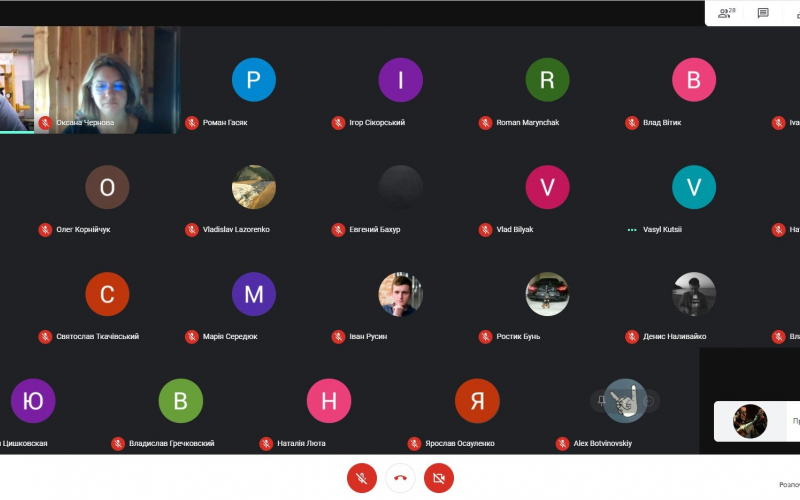The image size is (800, 500).
Task: Click Vladislav Lazorenko's landscape photo avatar
Action: (x=254, y=187)
